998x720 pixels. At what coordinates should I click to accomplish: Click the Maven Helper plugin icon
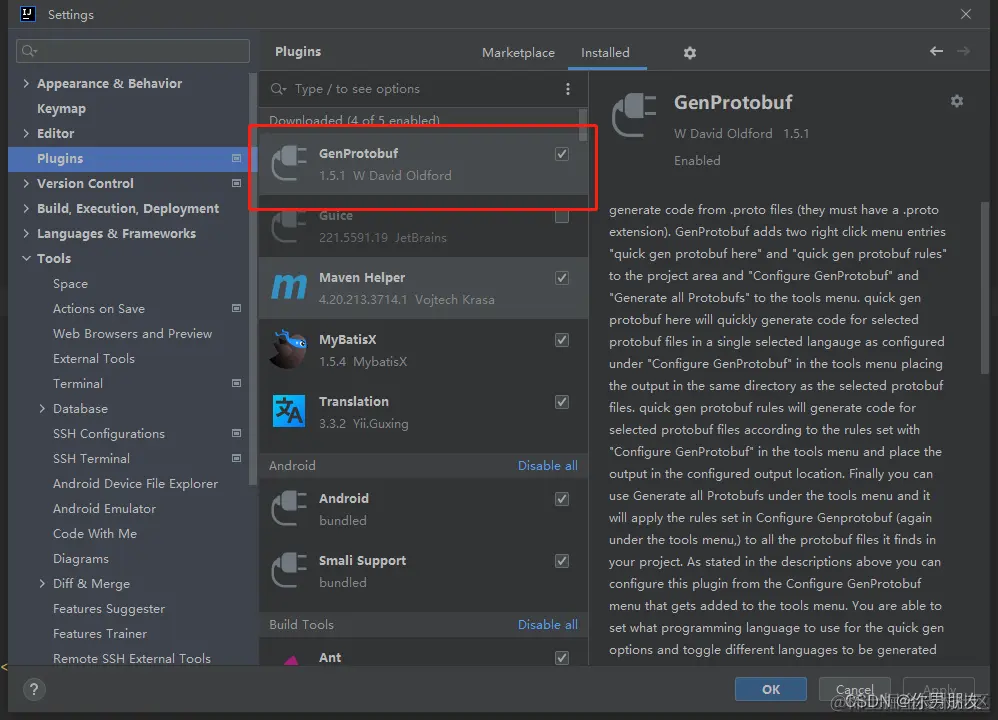coord(289,286)
